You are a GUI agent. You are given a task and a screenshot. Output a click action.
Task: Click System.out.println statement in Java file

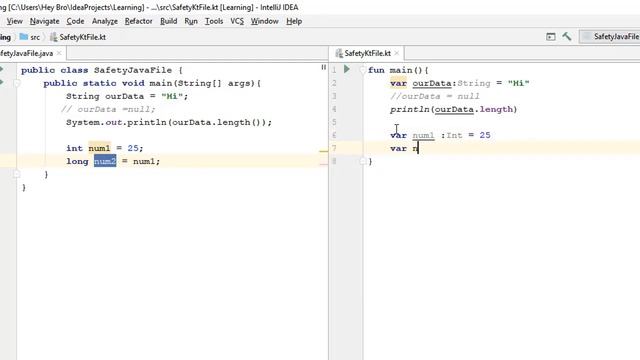[x=169, y=122]
